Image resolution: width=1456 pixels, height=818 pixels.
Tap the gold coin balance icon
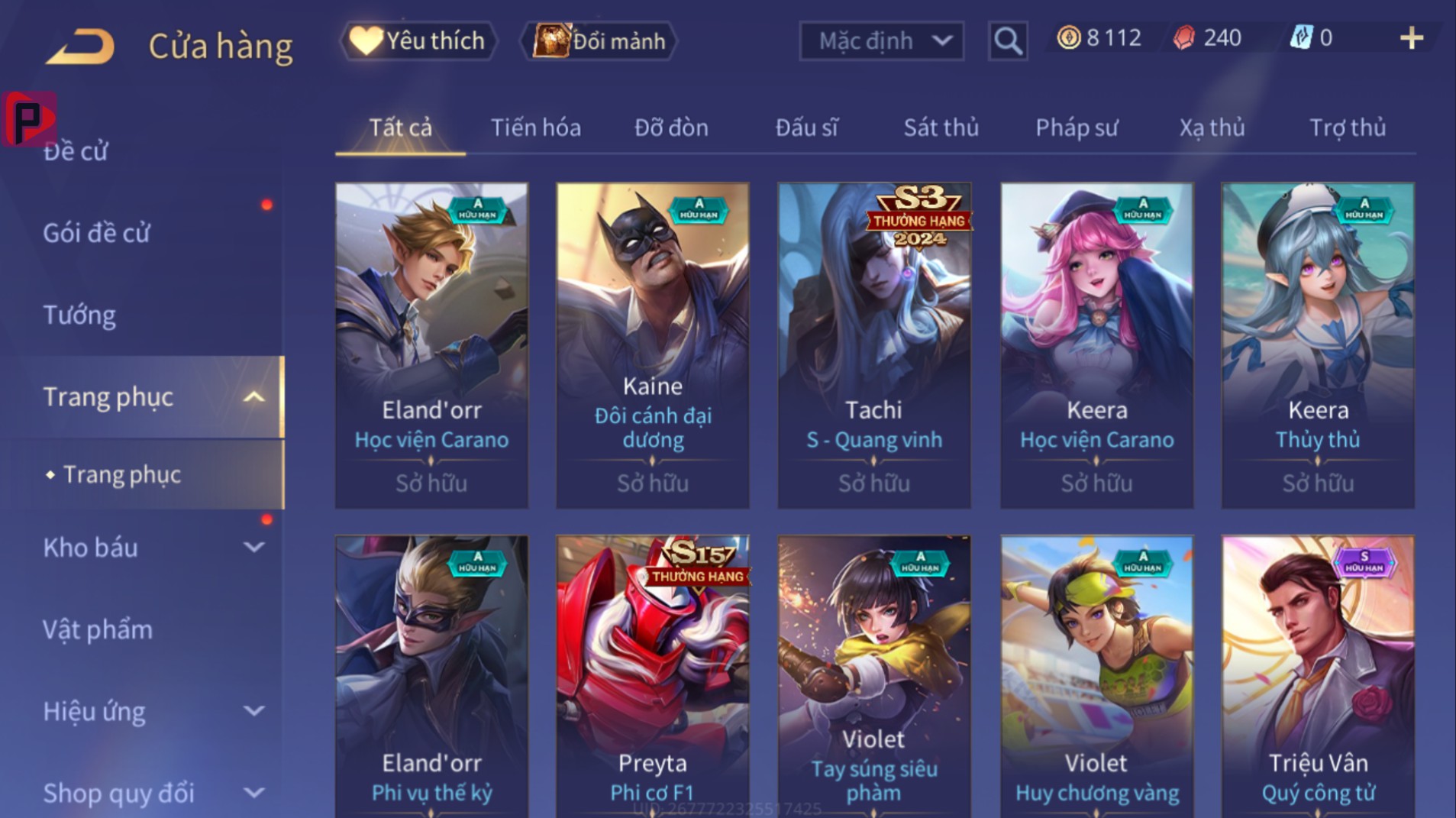coord(1068,37)
